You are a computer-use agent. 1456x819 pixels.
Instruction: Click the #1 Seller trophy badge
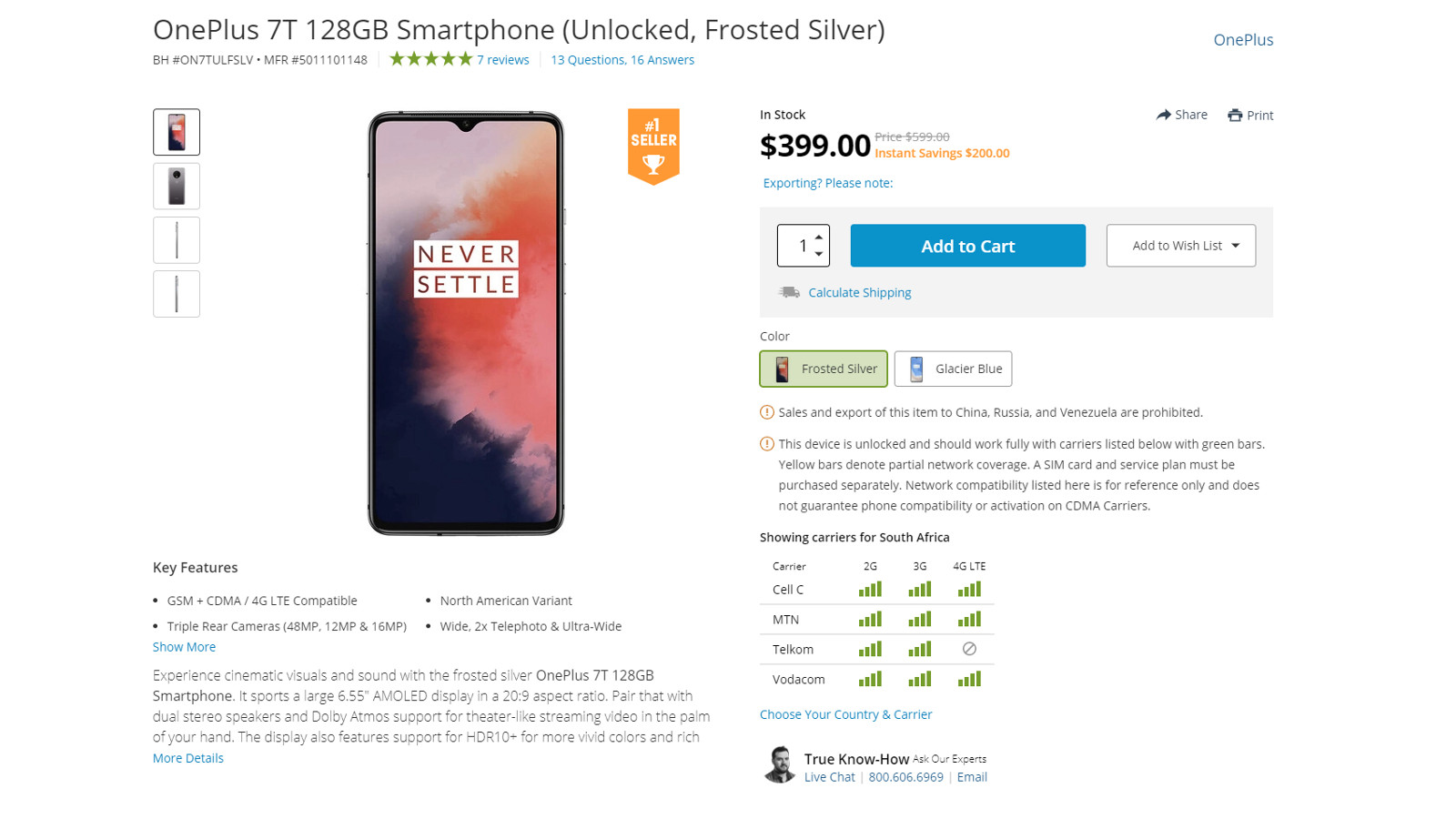coord(653,146)
